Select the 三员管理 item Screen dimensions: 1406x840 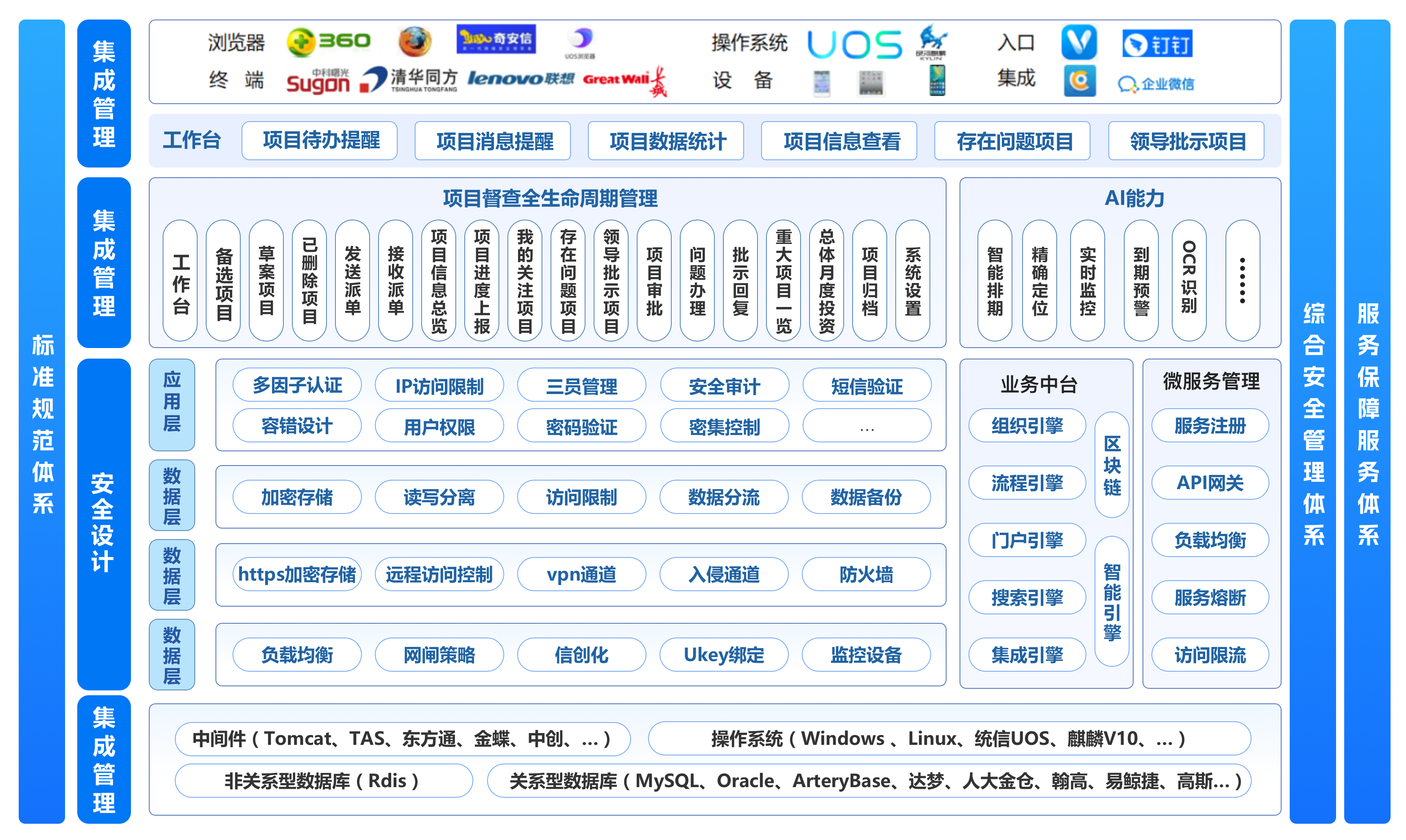(x=582, y=385)
